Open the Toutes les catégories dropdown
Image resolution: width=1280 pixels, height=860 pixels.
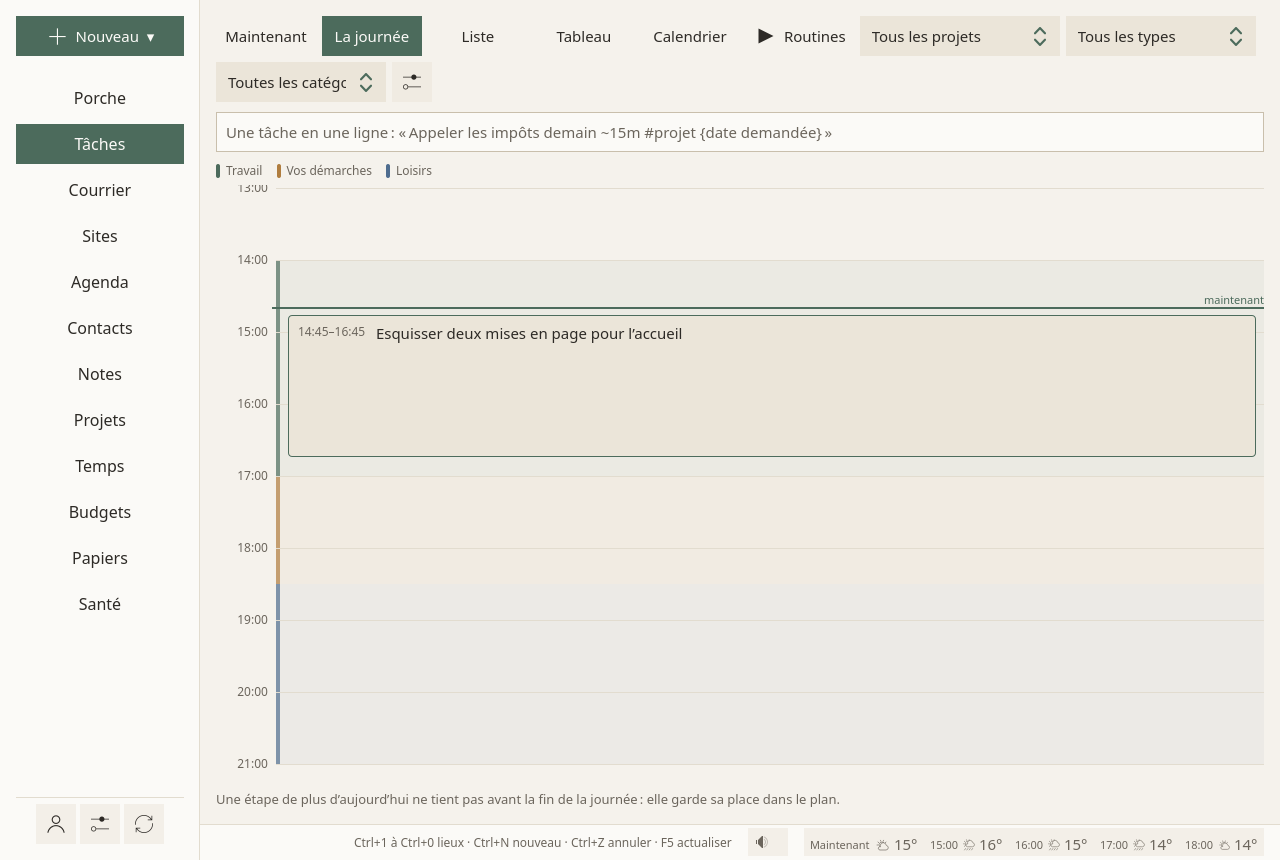pyautogui.click(x=301, y=82)
